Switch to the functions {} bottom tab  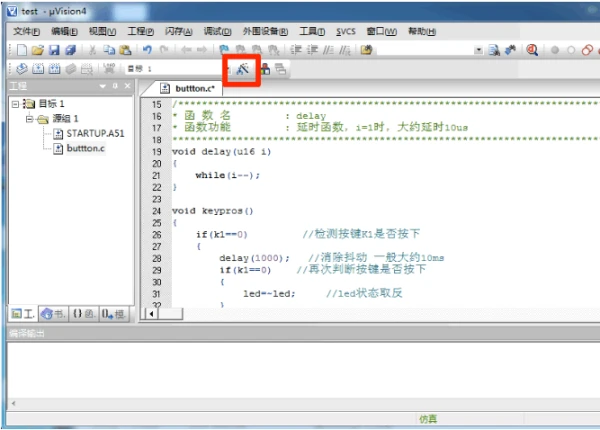tap(84, 314)
